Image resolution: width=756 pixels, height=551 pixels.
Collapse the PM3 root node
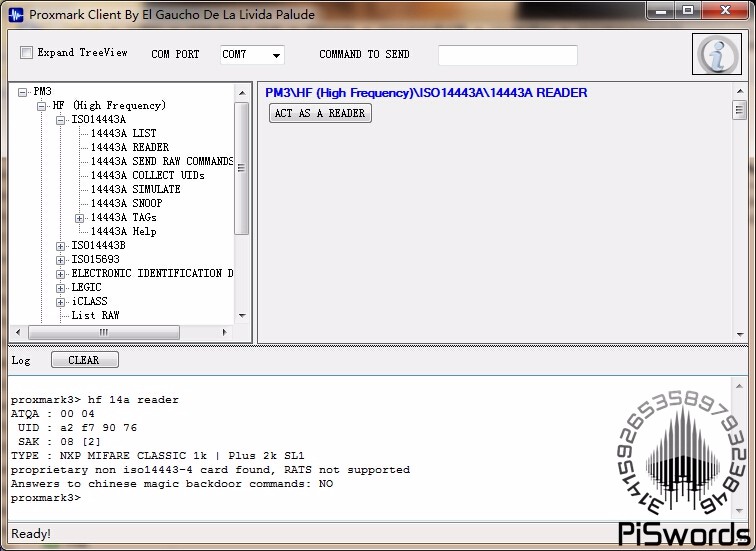point(23,92)
